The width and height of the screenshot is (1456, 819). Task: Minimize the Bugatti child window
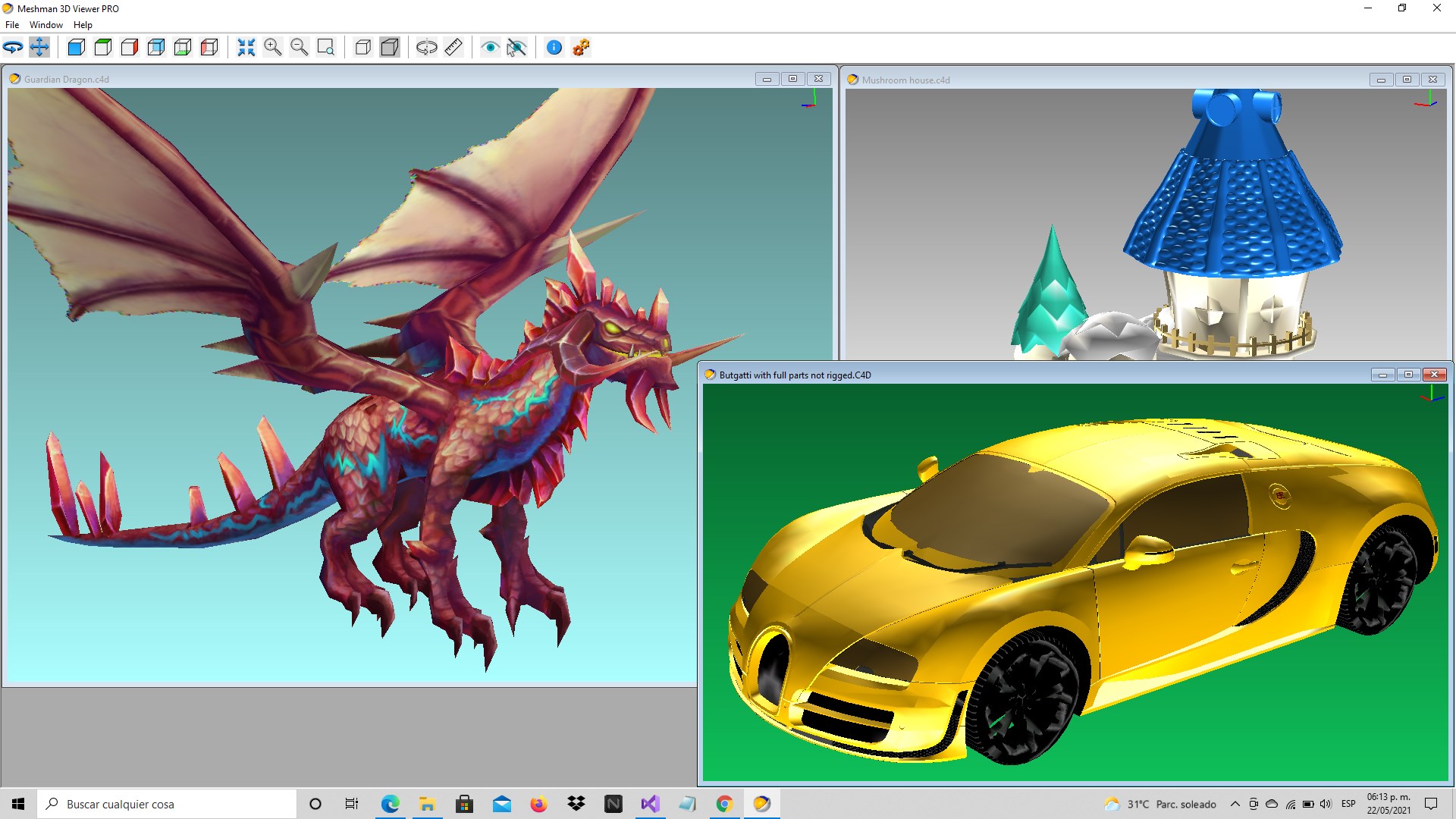coord(1382,375)
